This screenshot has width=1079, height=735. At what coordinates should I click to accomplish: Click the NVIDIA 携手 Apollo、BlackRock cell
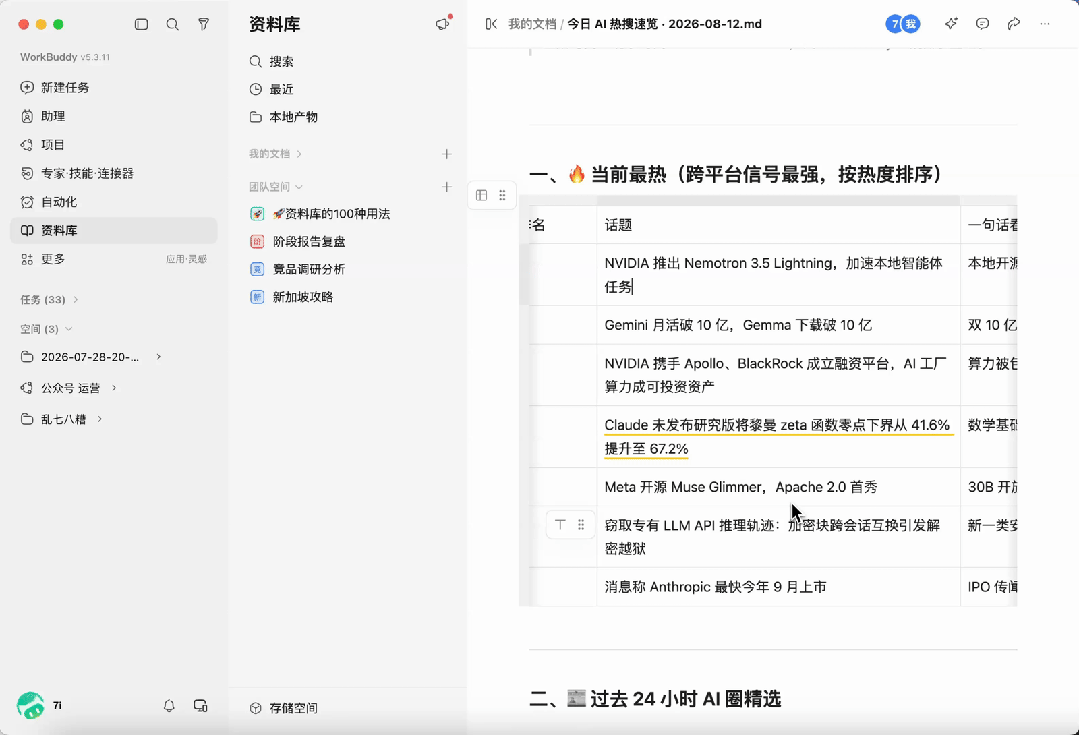[778, 375]
